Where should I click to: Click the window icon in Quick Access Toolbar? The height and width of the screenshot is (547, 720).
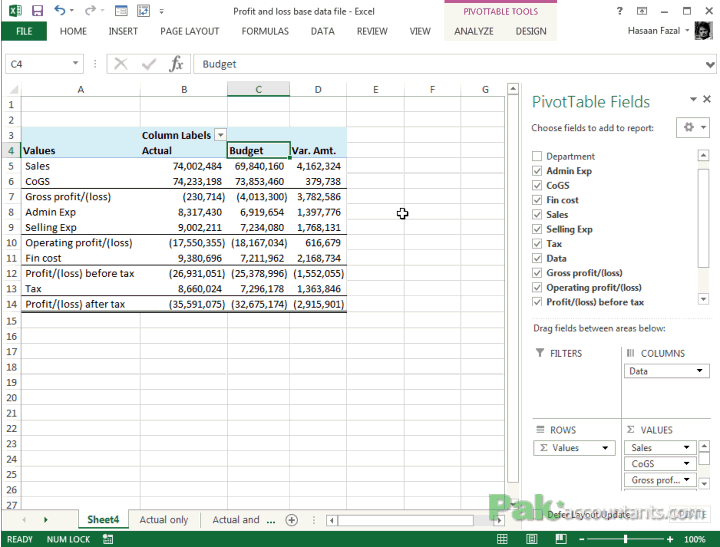[121, 11]
